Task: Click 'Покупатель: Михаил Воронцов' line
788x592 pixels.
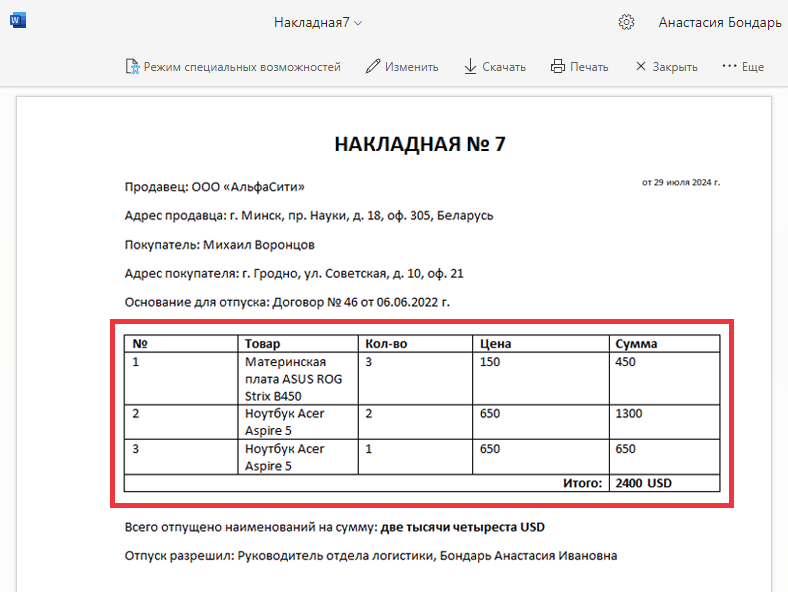Action: [220, 245]
